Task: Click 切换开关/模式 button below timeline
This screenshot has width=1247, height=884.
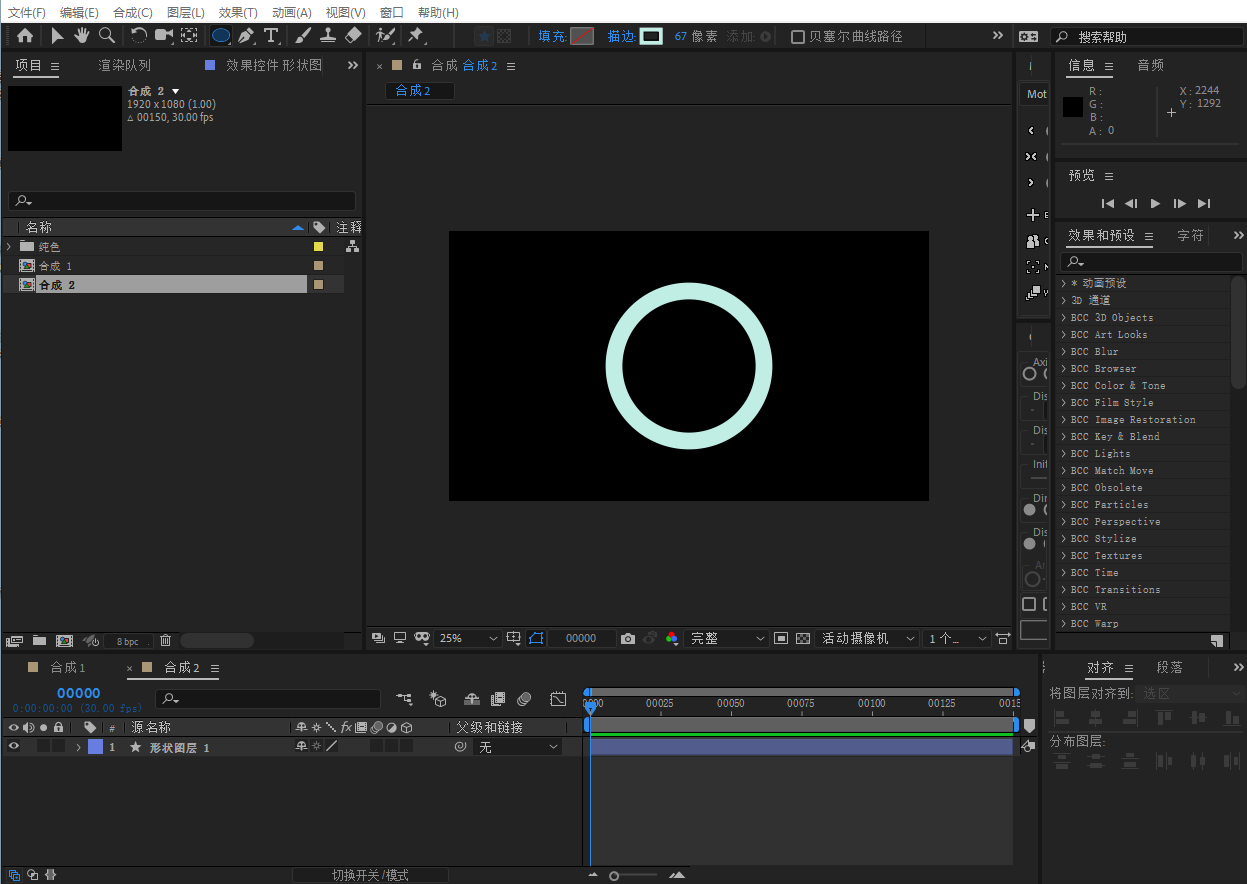Action: [x=370, y=875]
